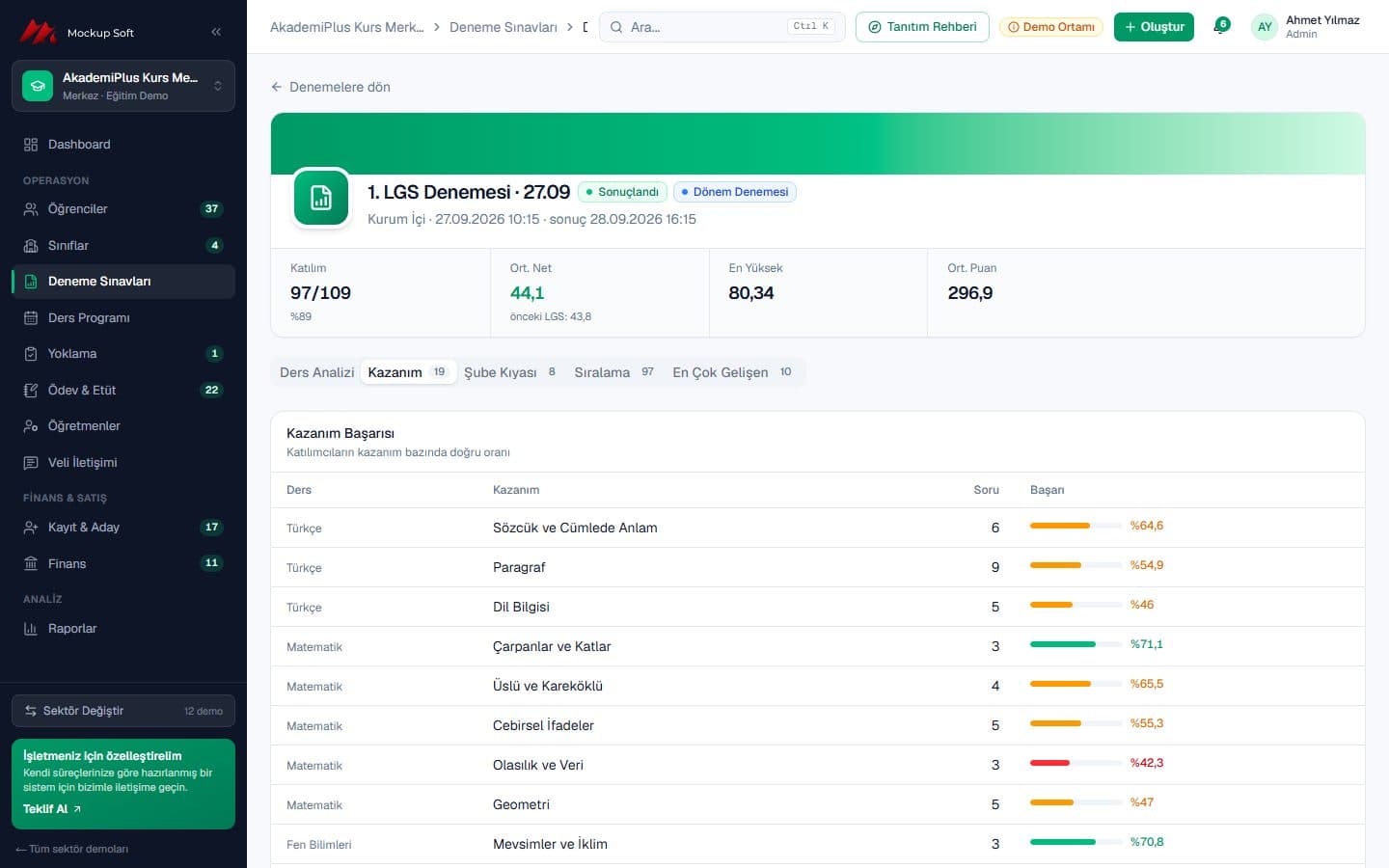The image size is (1389, 868).
Task: Click the AkademiPlus Kurs Merk... breadcrumb
Action: point(346,27)
